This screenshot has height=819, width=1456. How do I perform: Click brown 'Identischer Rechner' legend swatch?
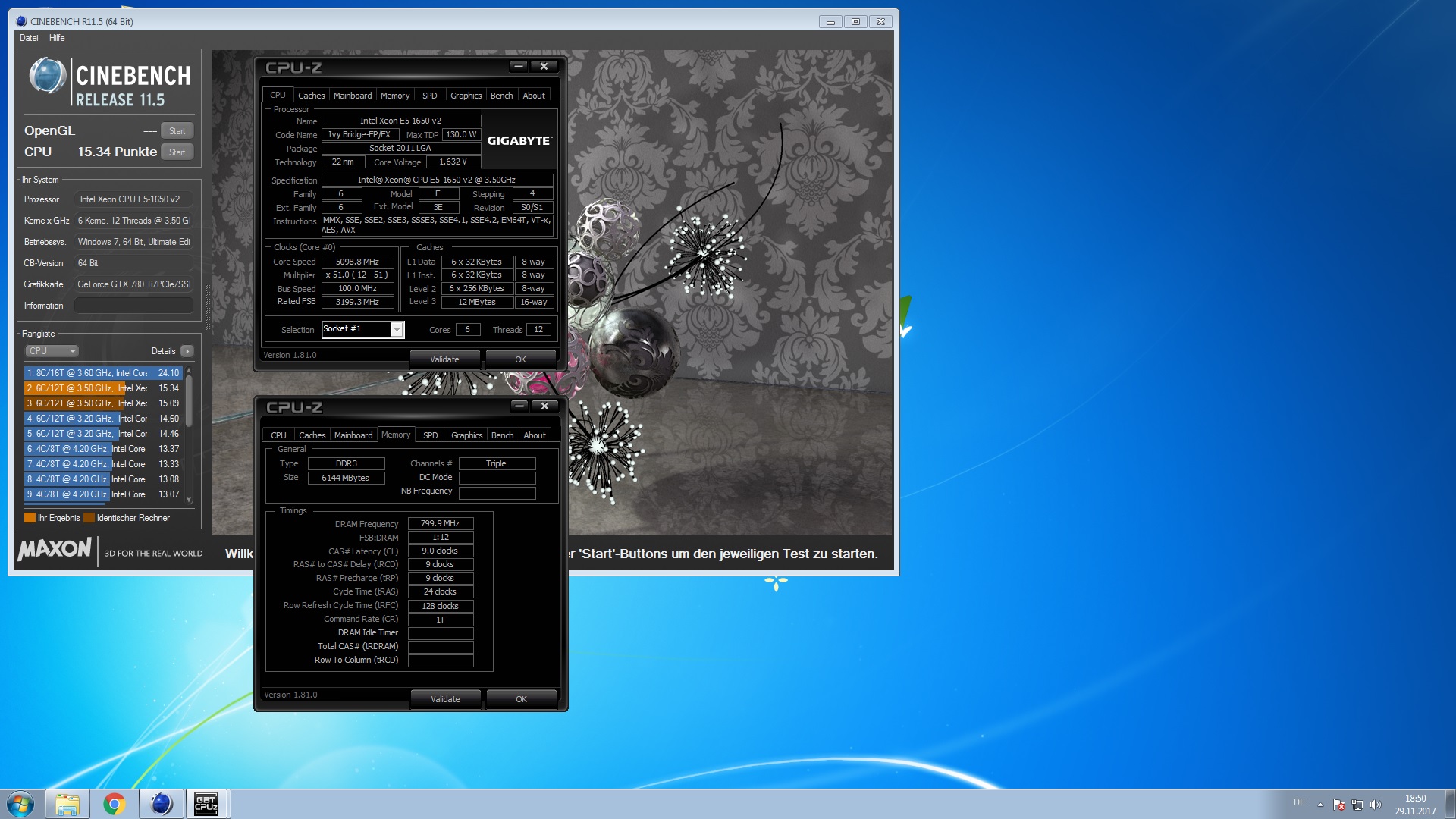pos(89,518)
